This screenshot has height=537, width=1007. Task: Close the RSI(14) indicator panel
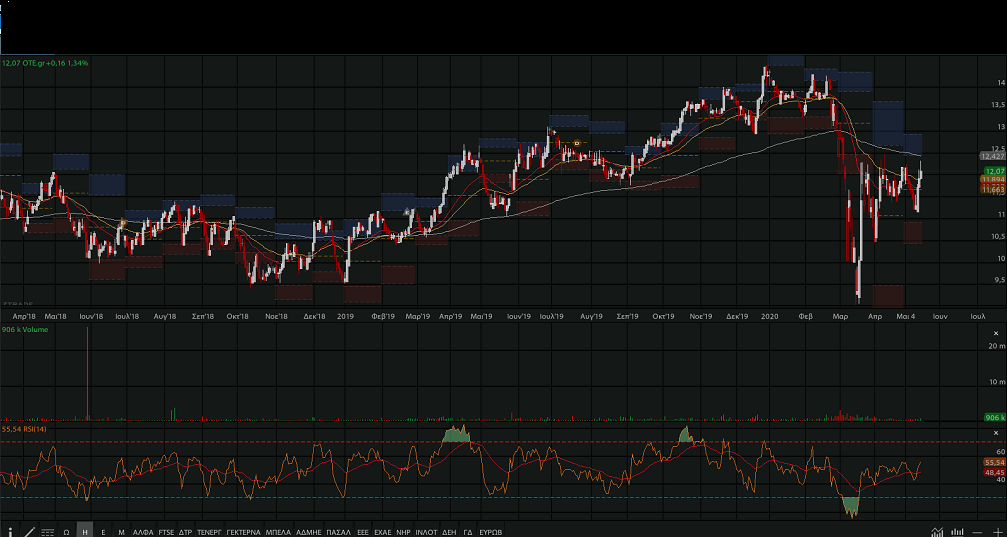[x=995, y=430]
